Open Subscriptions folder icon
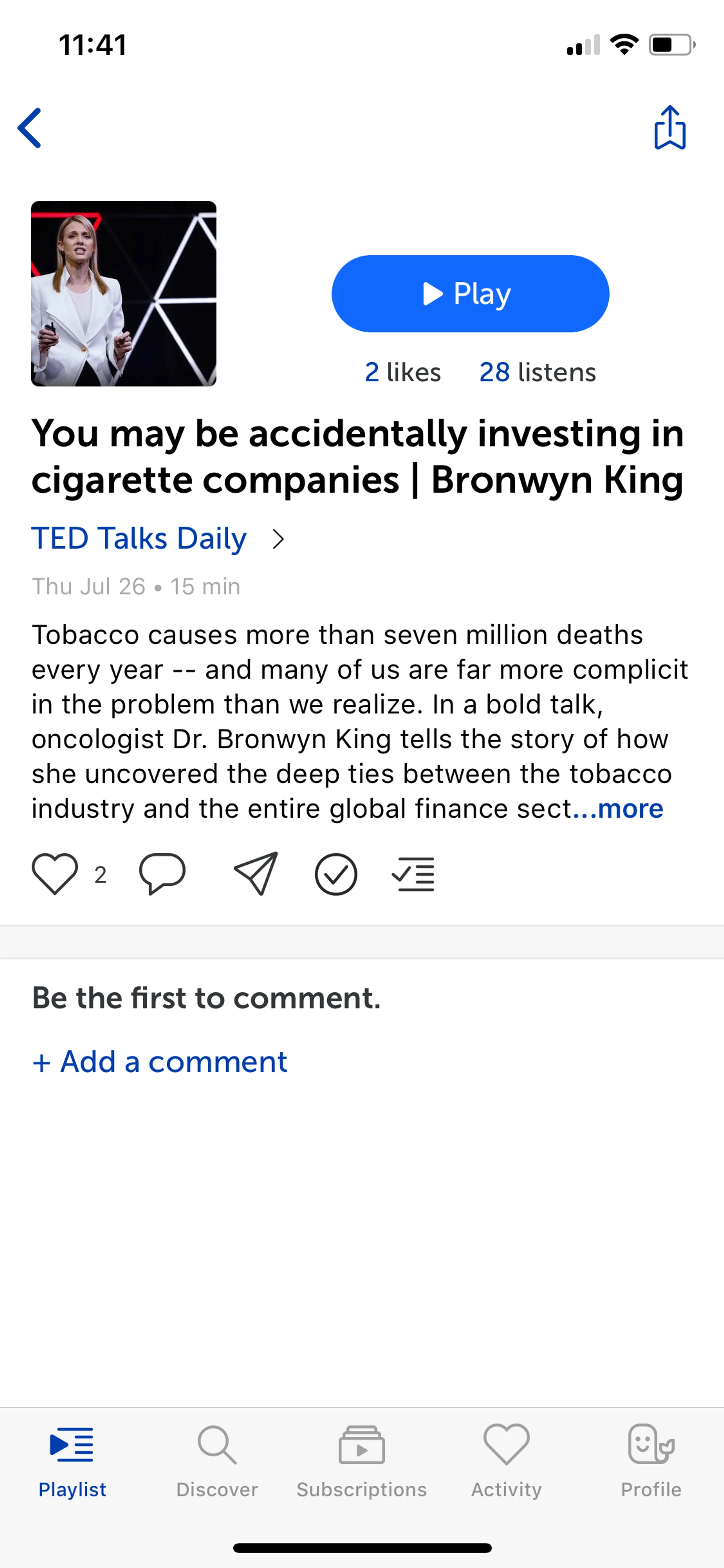724x1568 pixels. [361, 1444]
